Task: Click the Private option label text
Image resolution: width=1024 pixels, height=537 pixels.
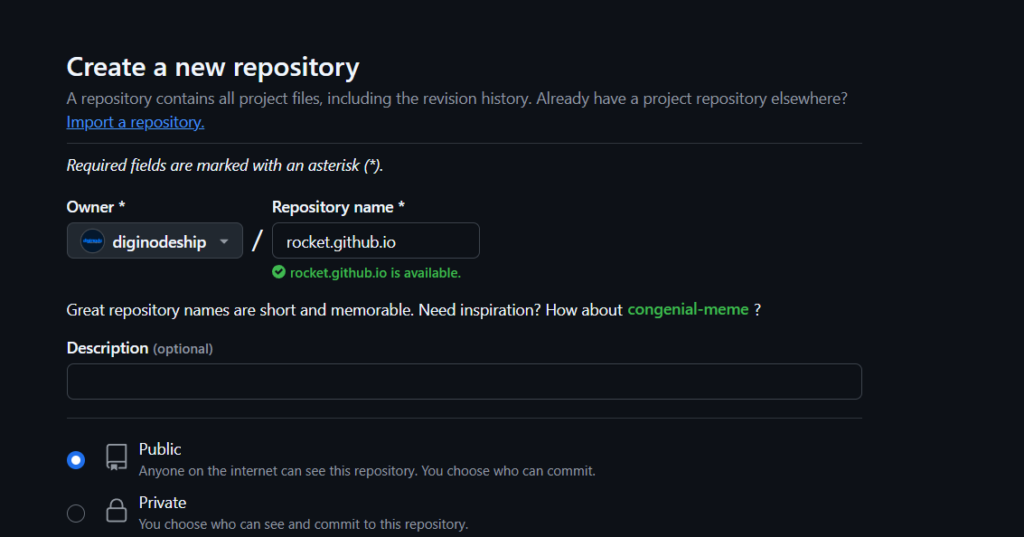Action: pos(162,502)
